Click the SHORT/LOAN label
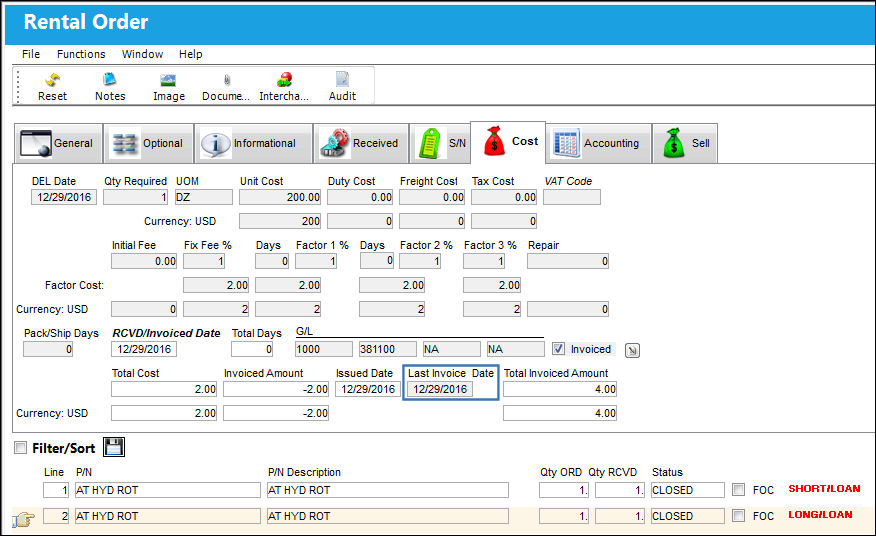Image resolution: width=876 pixels, height=536 pixels. pyautogui.click(x=824, y=488)
